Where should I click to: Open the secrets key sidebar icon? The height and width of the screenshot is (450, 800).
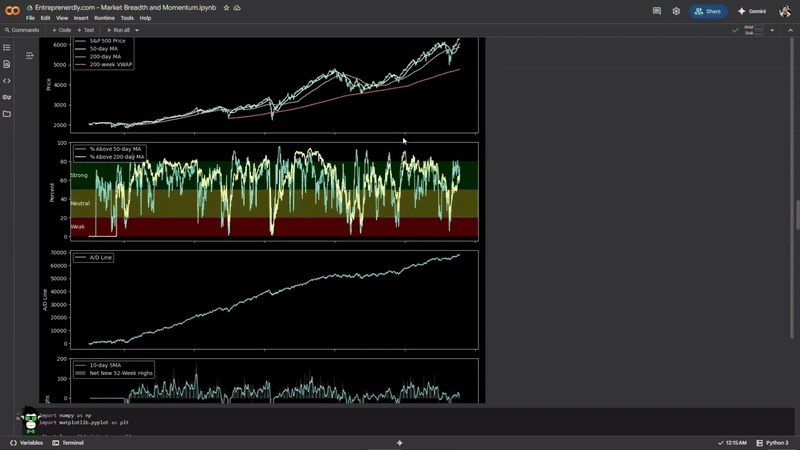(x=7, y=97)
